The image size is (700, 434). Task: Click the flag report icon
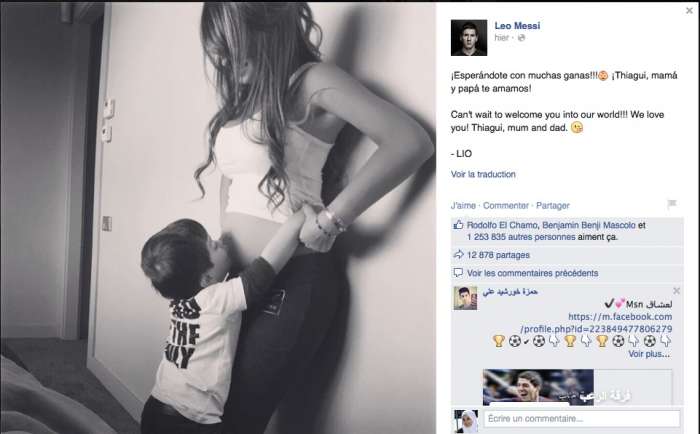[672, 204]
